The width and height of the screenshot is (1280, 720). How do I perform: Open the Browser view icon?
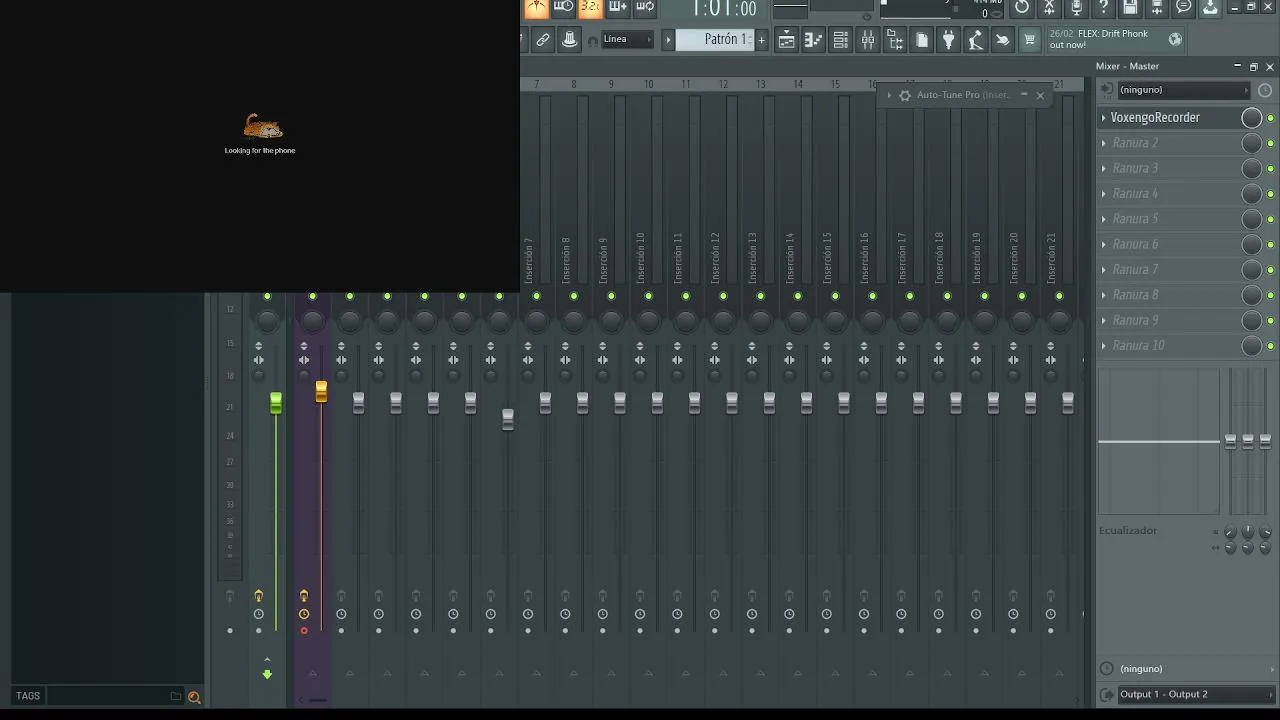895,40
